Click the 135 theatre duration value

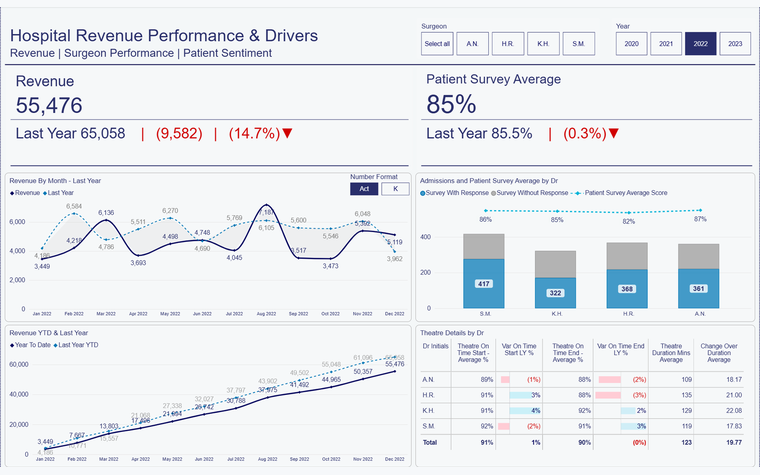tap(686, 395)
